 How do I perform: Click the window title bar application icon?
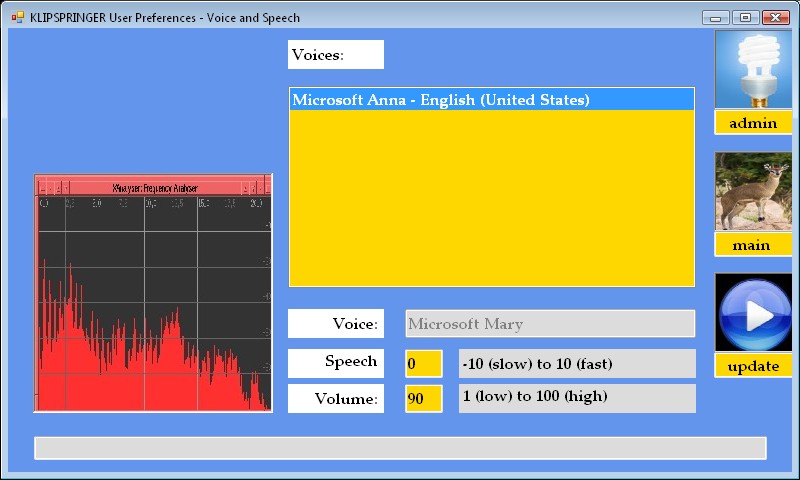[x=17, y=17]
